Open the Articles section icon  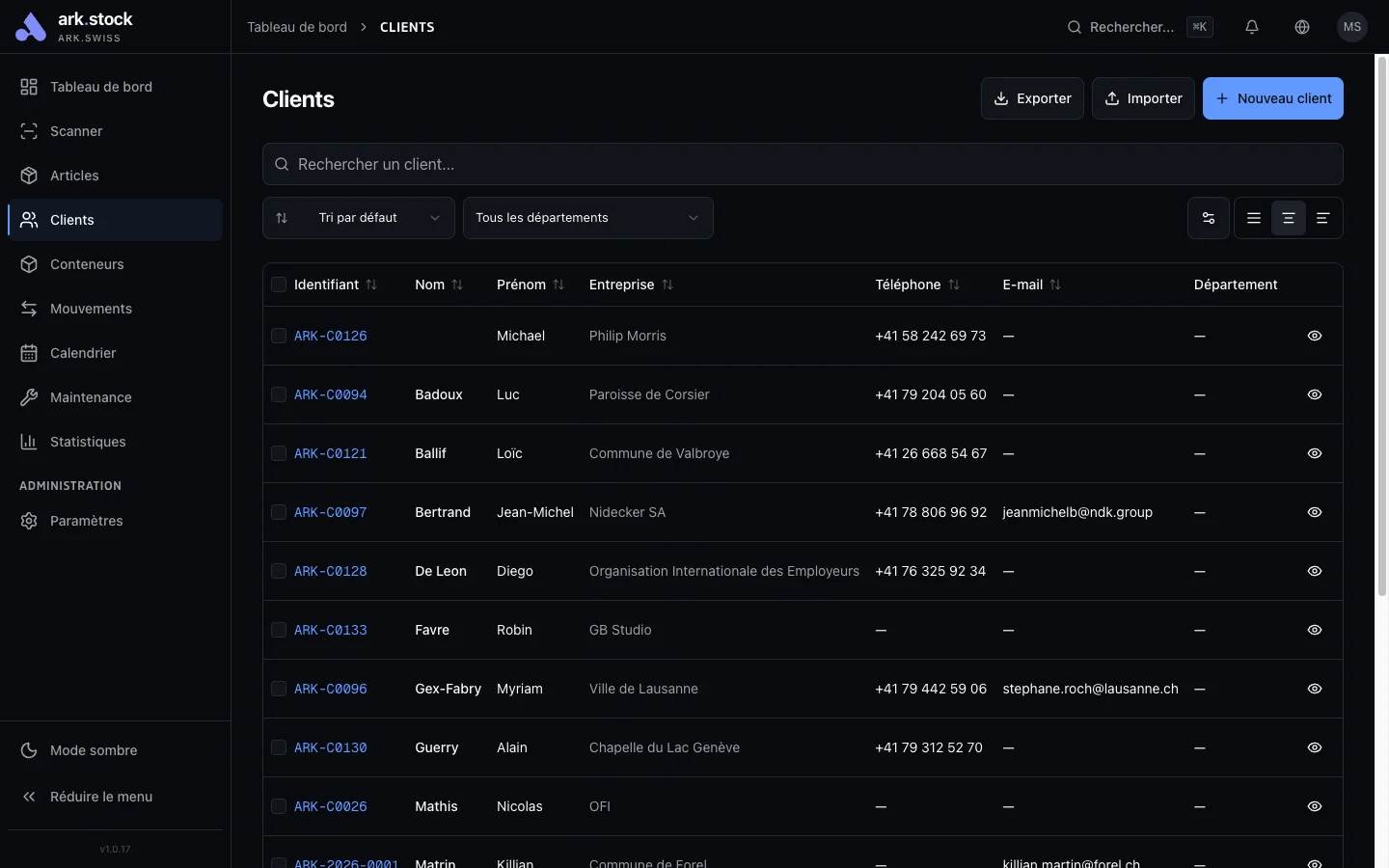(x=29, y=176)
